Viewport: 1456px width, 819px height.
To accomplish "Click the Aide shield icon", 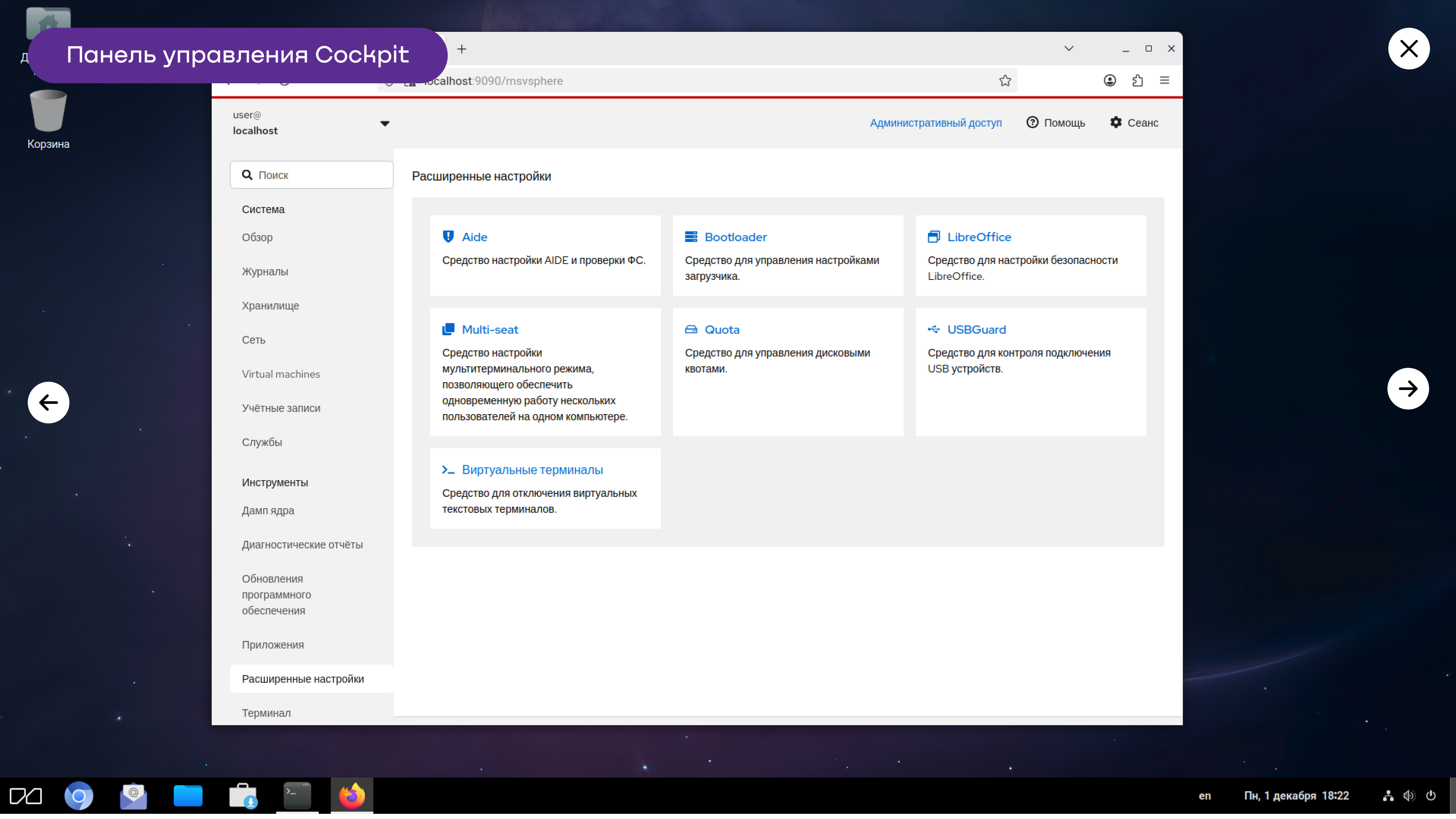I will pyautogui.click(x=448, y=237).
